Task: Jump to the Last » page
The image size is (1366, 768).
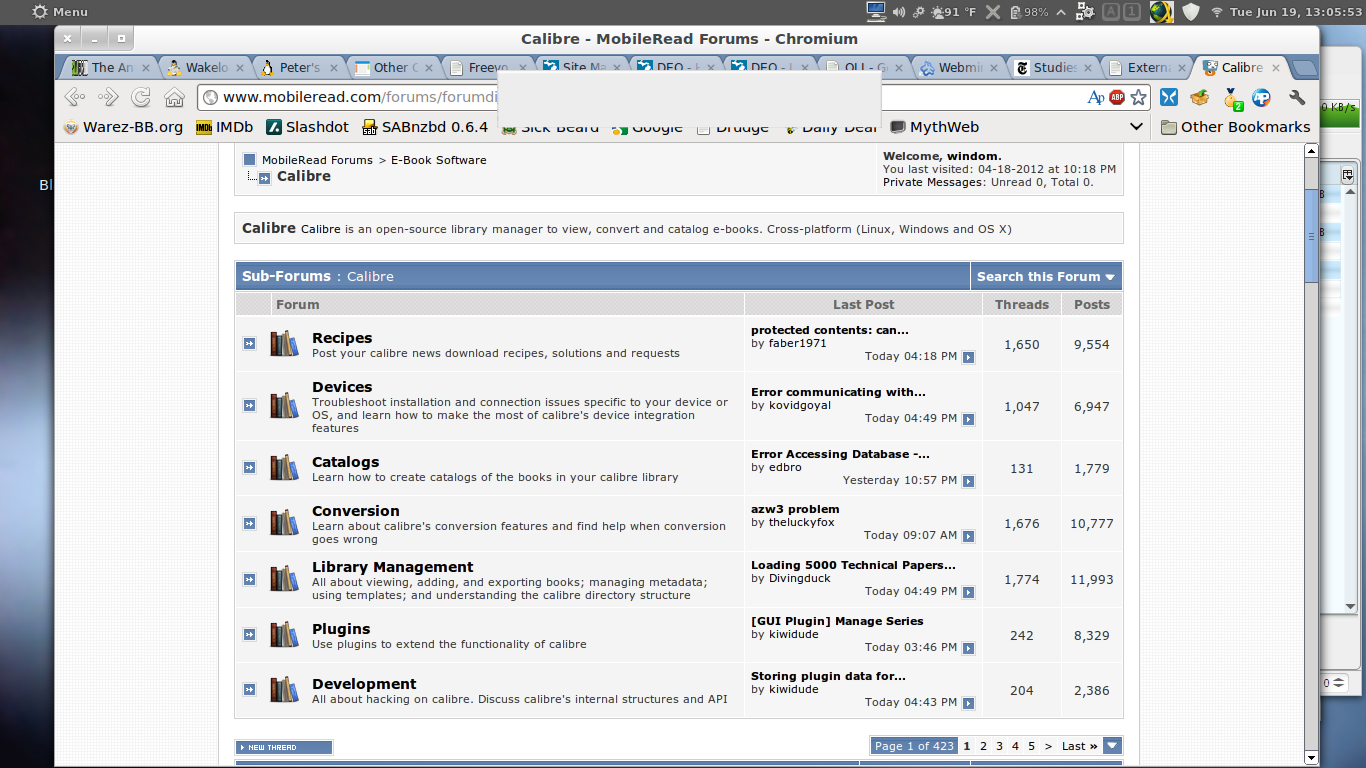Action: (1079, 746)
